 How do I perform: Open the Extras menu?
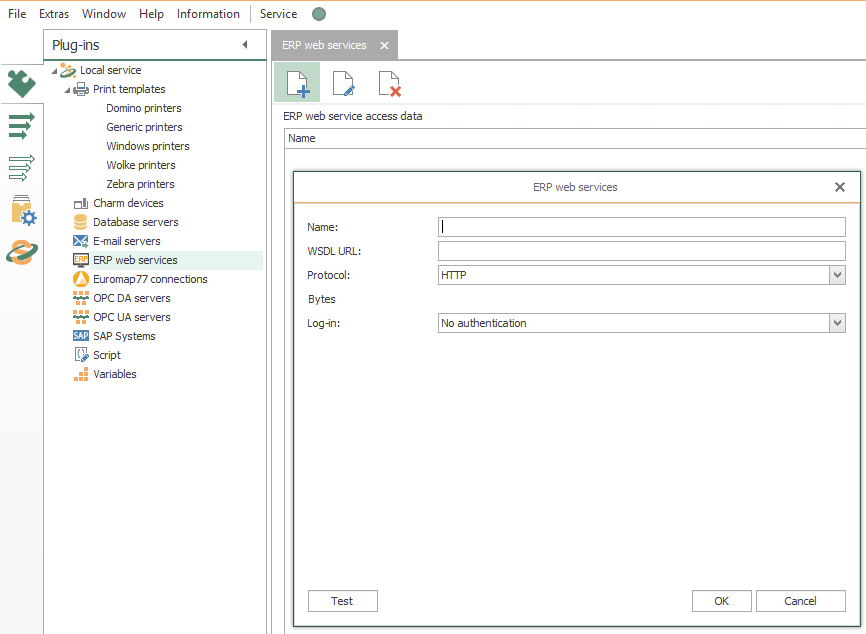(54, 14)
